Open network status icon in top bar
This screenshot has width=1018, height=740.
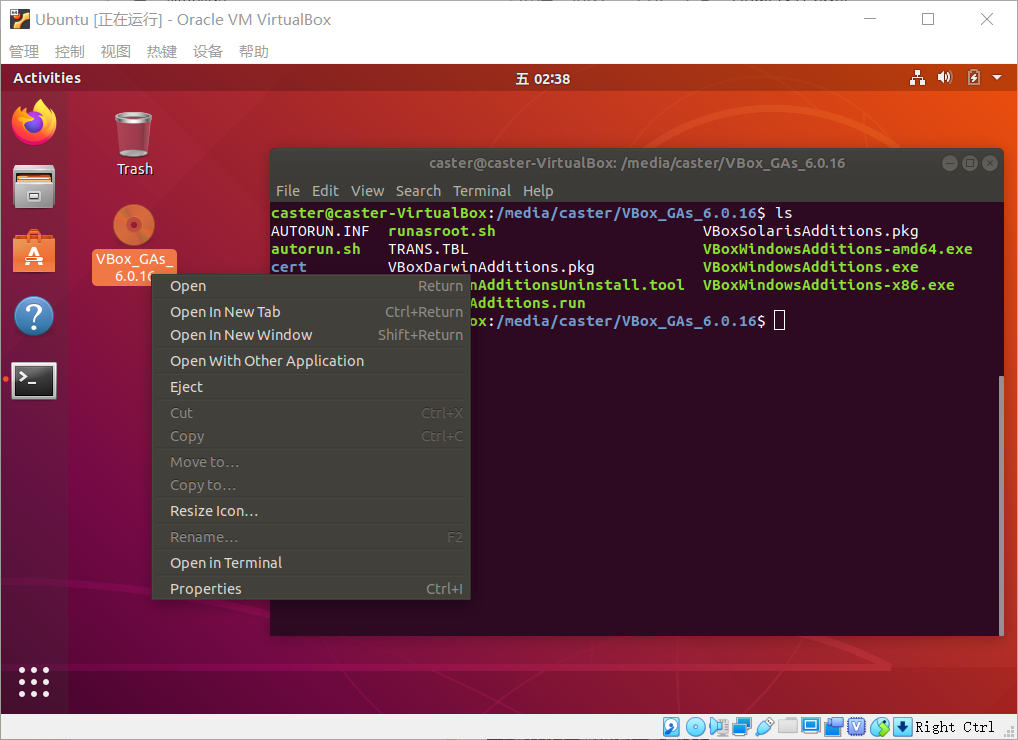click(x=917, y=79)
